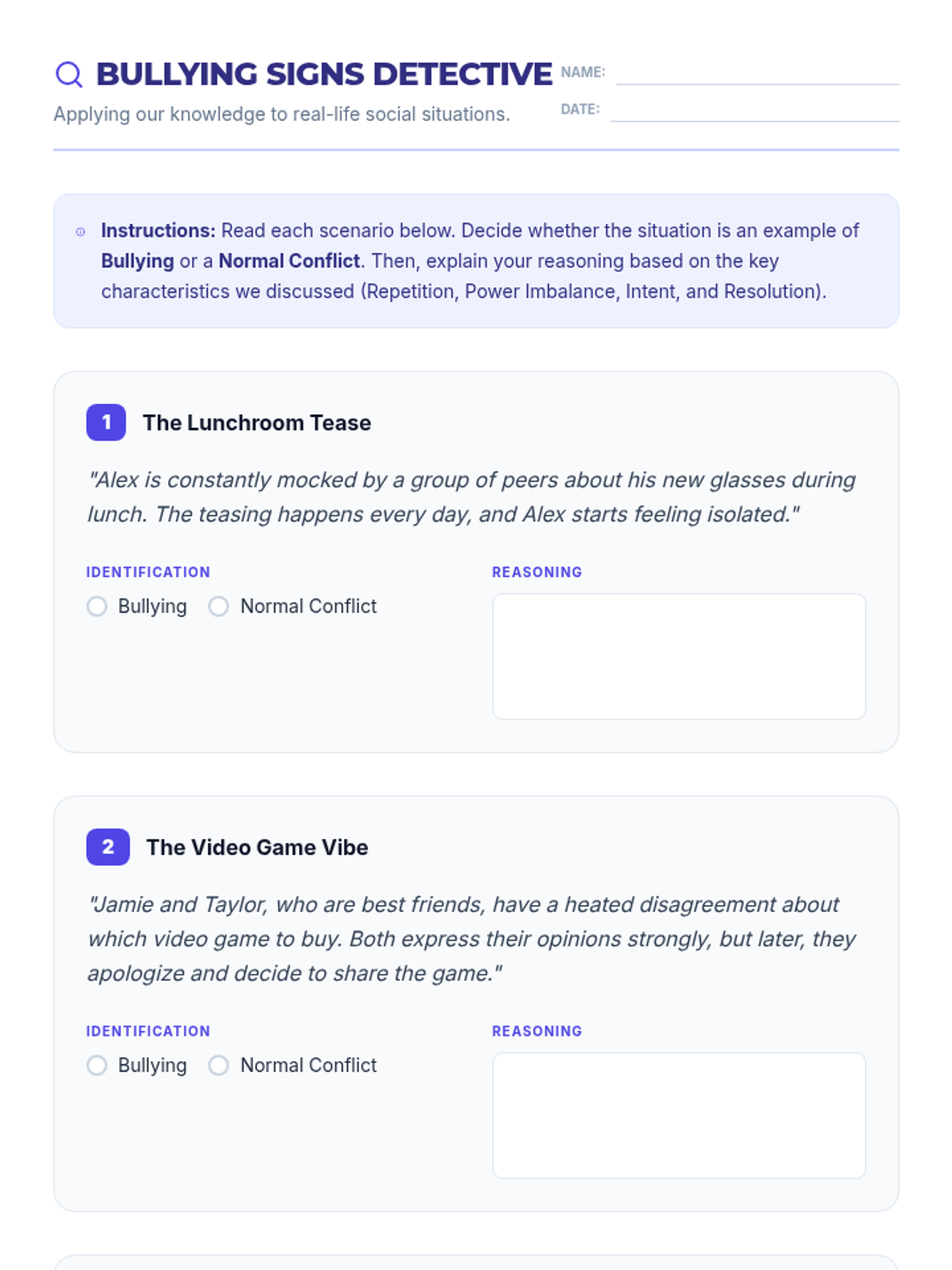Type in Lunchroom Tease reasoning box
The image size is (952, 1270).
678,656
